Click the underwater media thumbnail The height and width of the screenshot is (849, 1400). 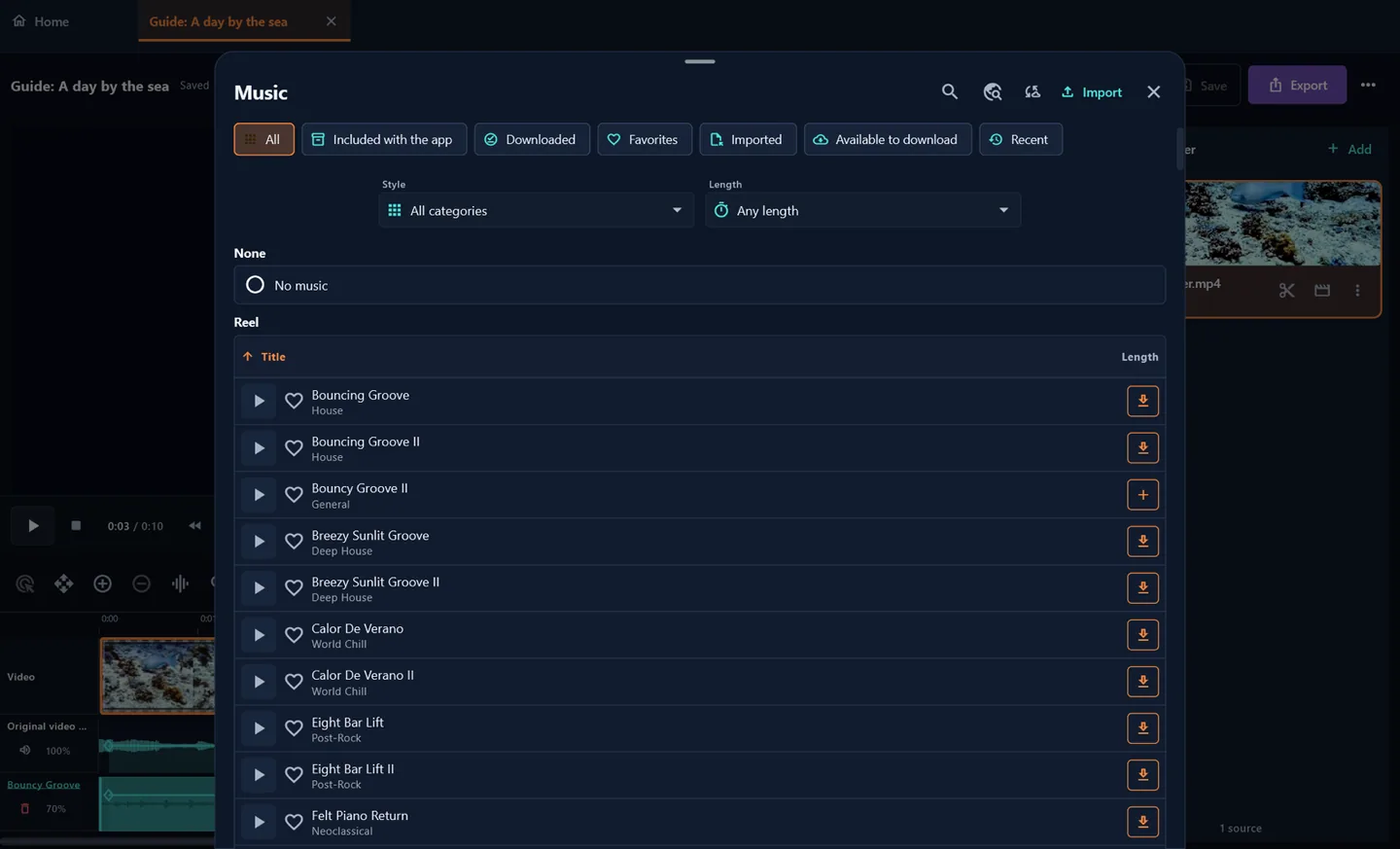(1282, 224)
